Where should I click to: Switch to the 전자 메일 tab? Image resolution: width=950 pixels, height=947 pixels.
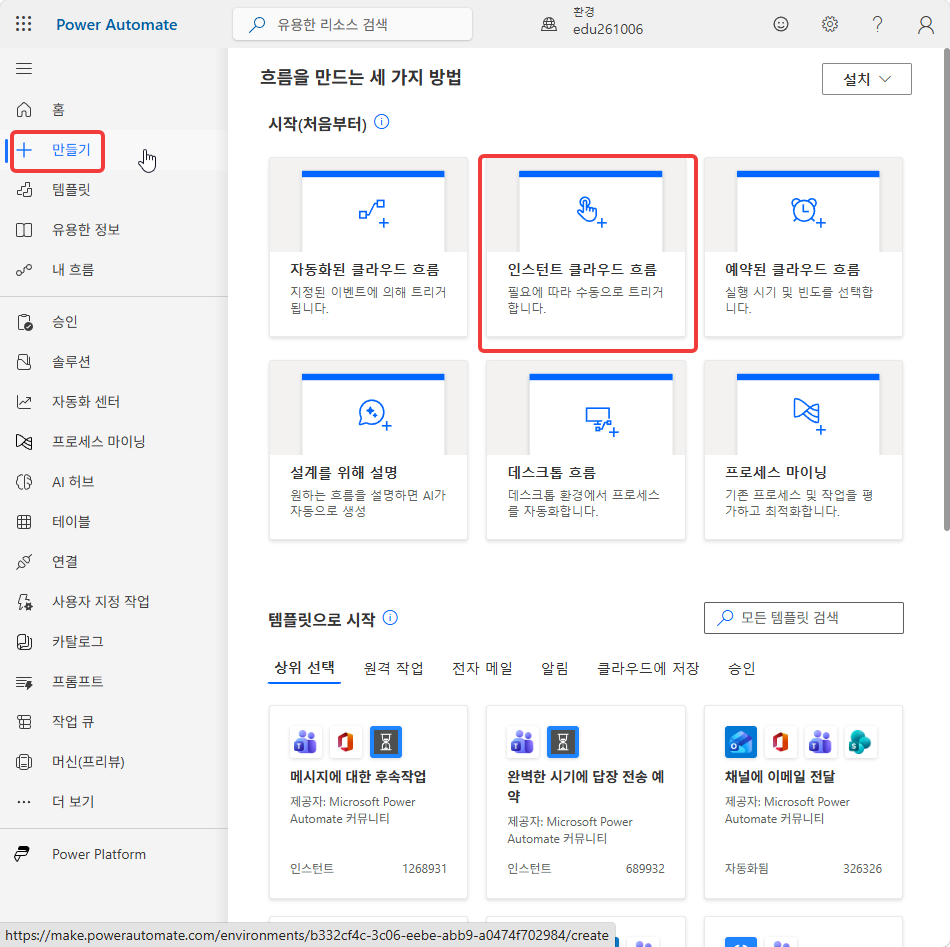482,668
